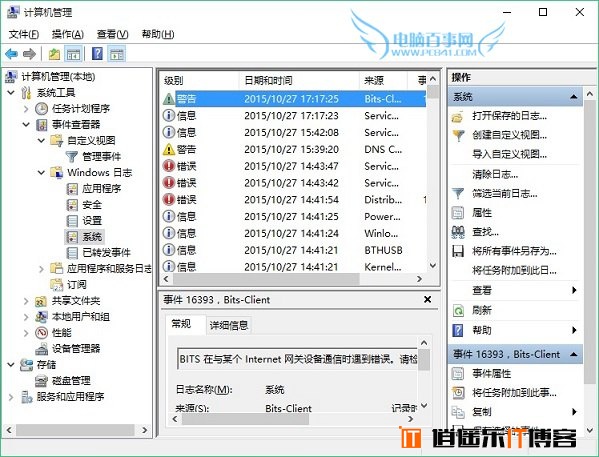Open the 操作(A) menu
This screenshot has height=457, width=599.
pos(68,34)
